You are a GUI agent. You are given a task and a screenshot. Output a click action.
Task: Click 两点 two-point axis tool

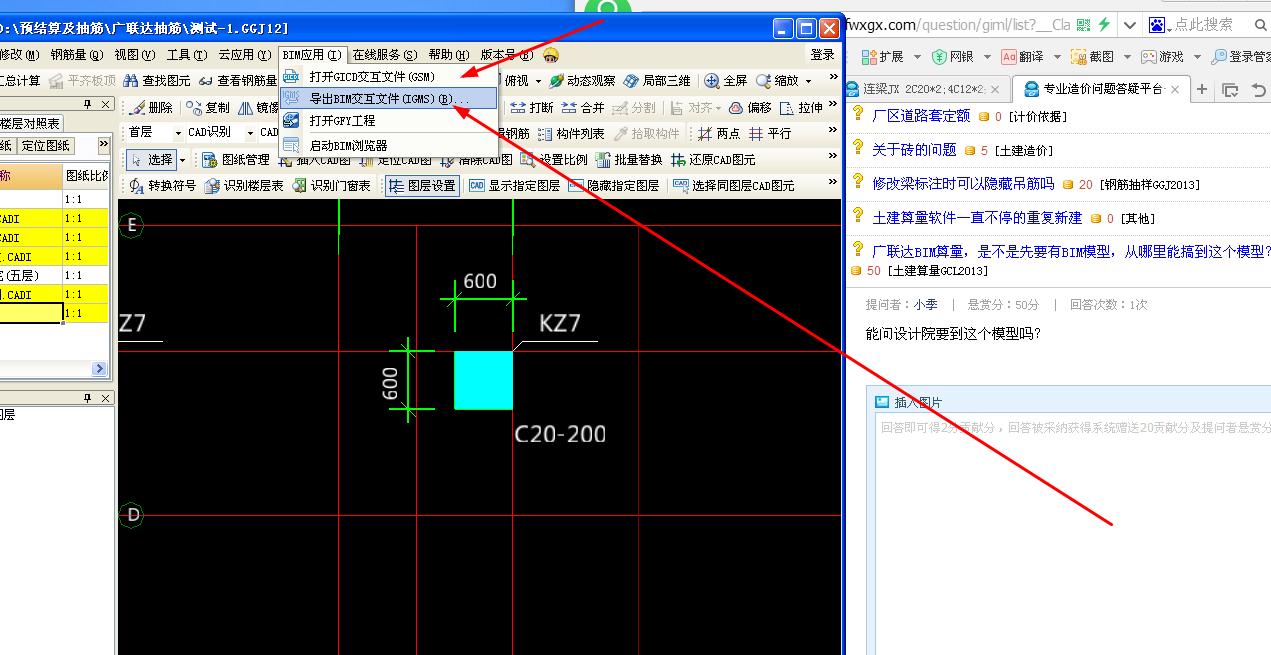[x=719, y=133]
